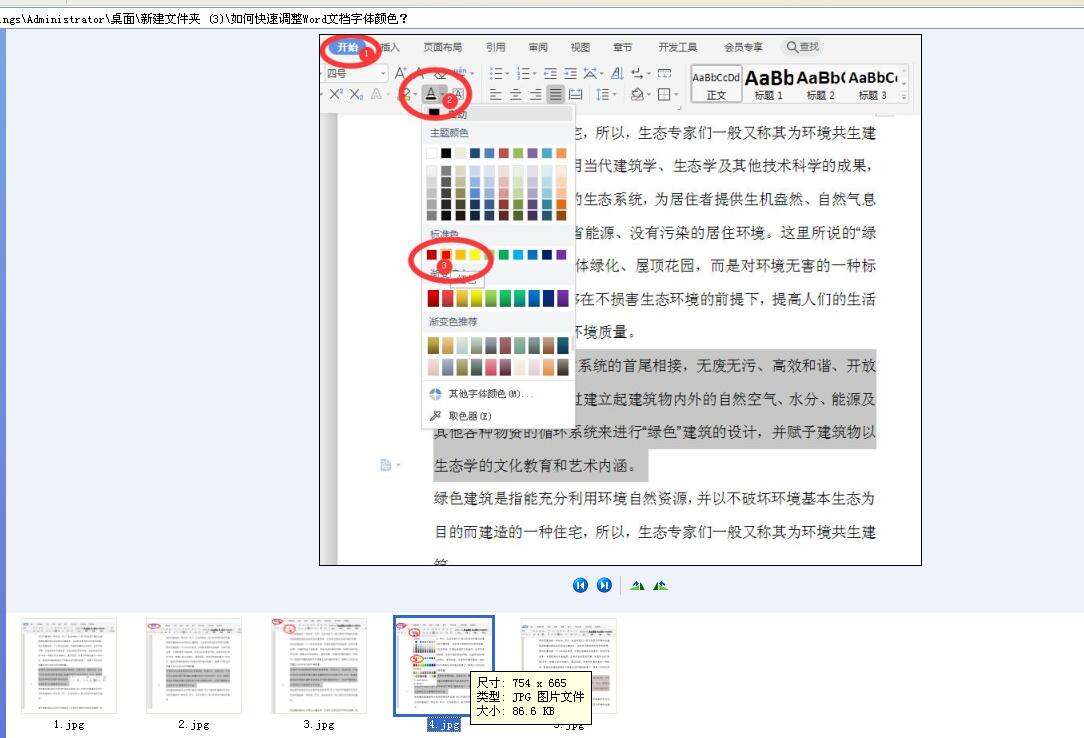The height and width of the screenshot is (738, 1084).
Task: Click the 3.jpg file name label
Action: (319, 724)
